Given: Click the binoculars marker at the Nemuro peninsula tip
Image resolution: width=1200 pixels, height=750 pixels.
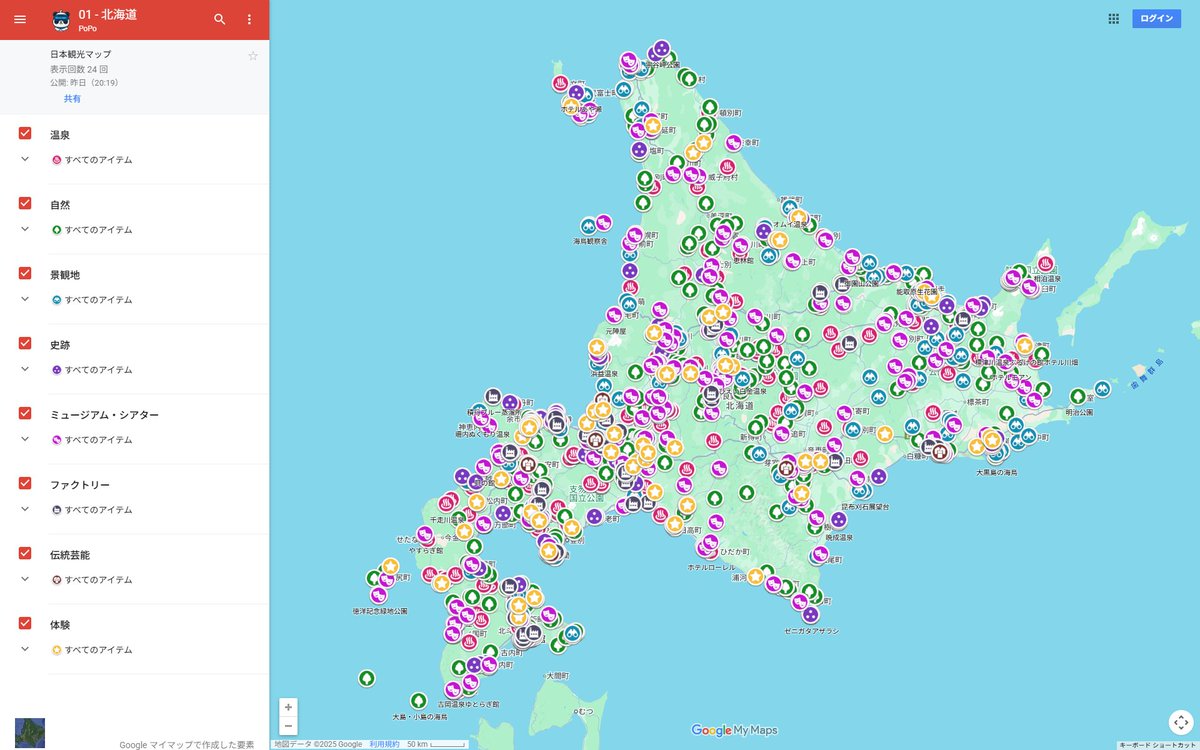Looking at the screenshot, I should pyautogui.click(x=1102, y=389).
